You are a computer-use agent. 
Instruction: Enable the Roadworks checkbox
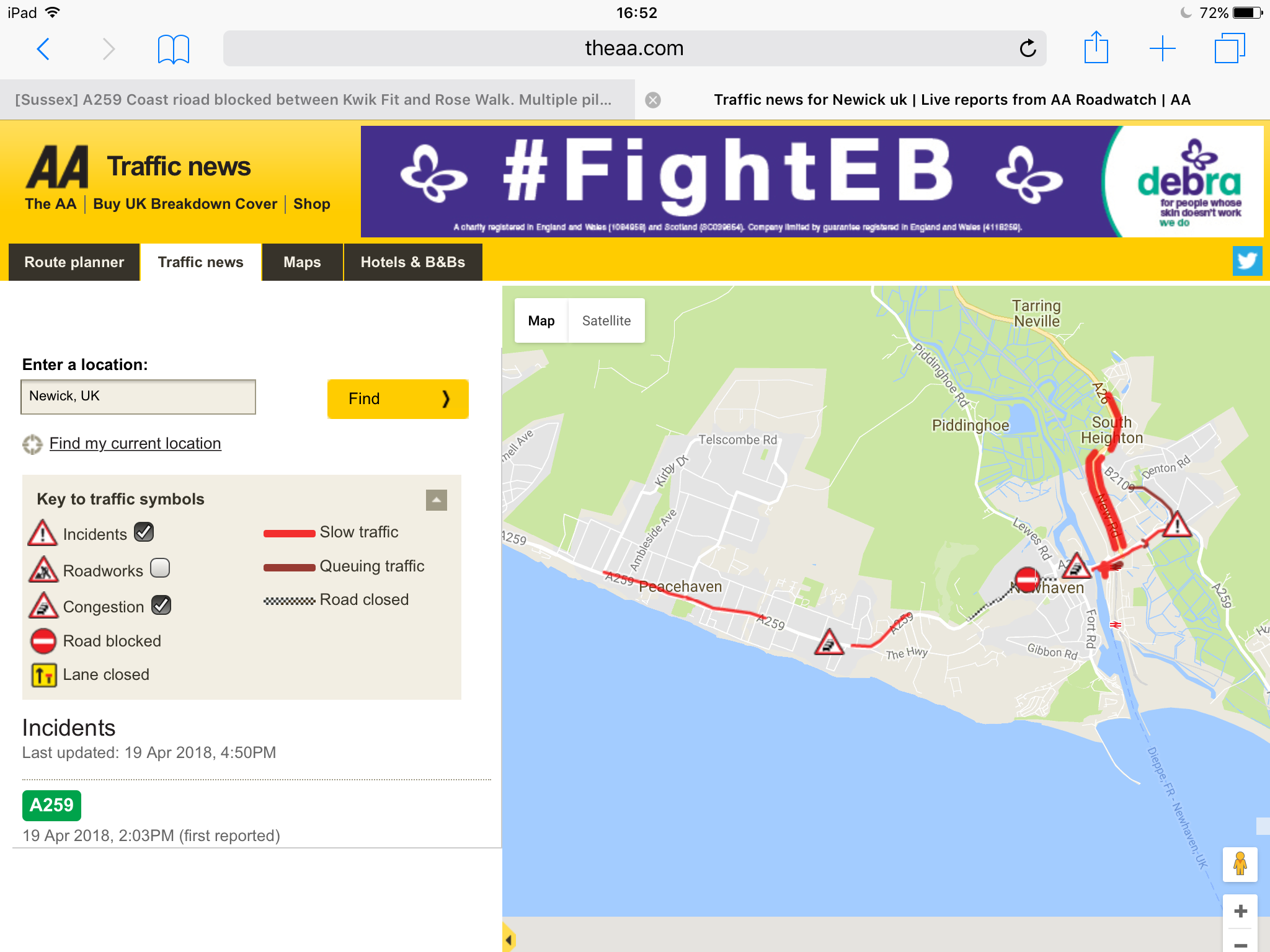click(x=160, y=568)
